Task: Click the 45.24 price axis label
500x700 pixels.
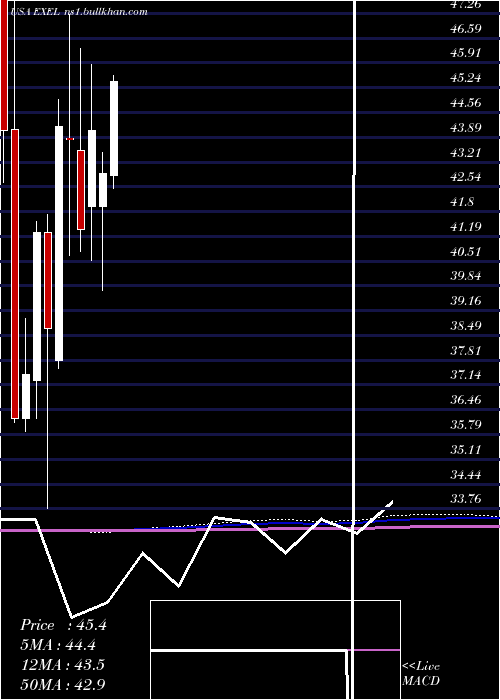Action: [x=466, y=78]
